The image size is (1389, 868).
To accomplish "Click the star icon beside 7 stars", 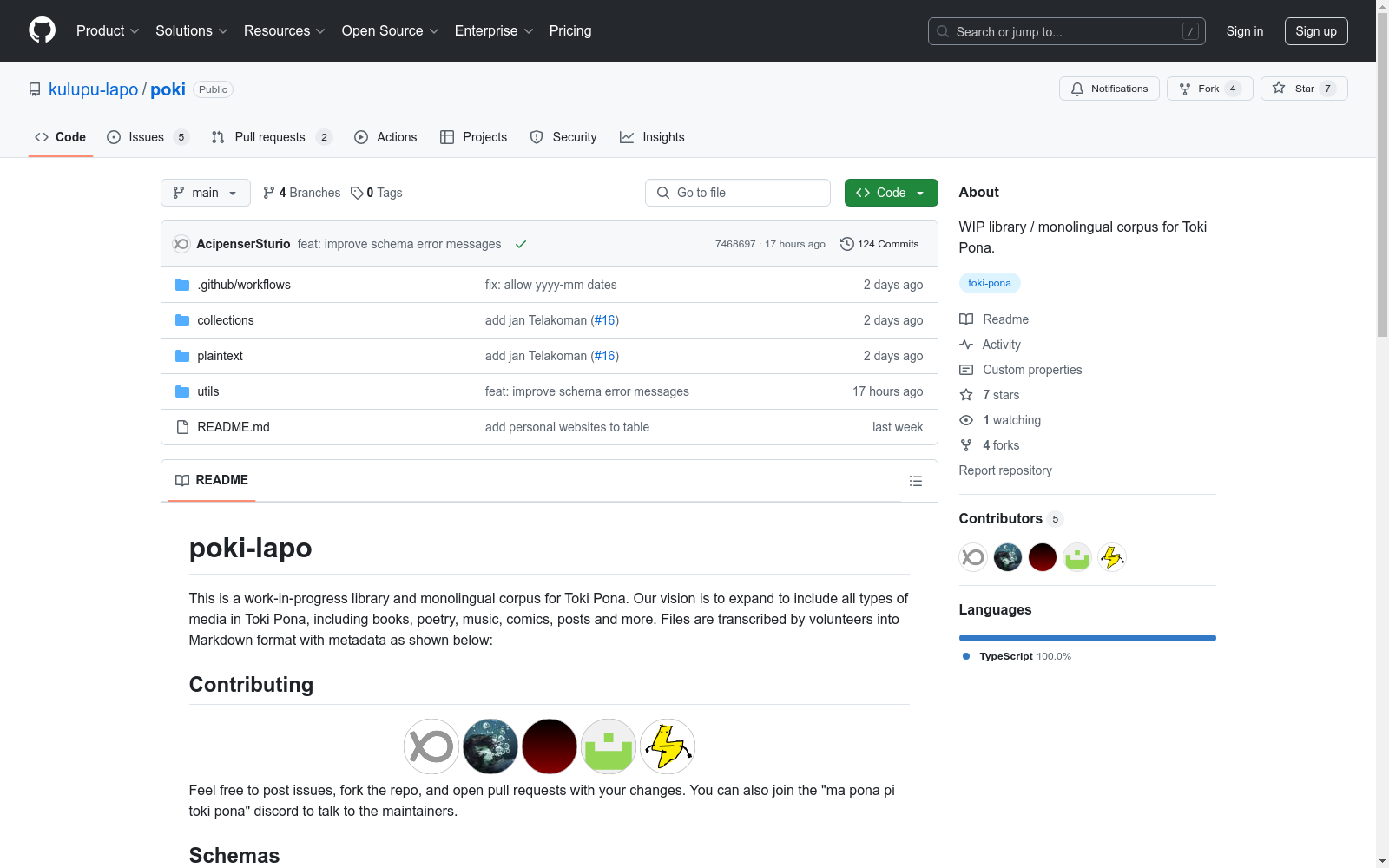I will [966, 395].
